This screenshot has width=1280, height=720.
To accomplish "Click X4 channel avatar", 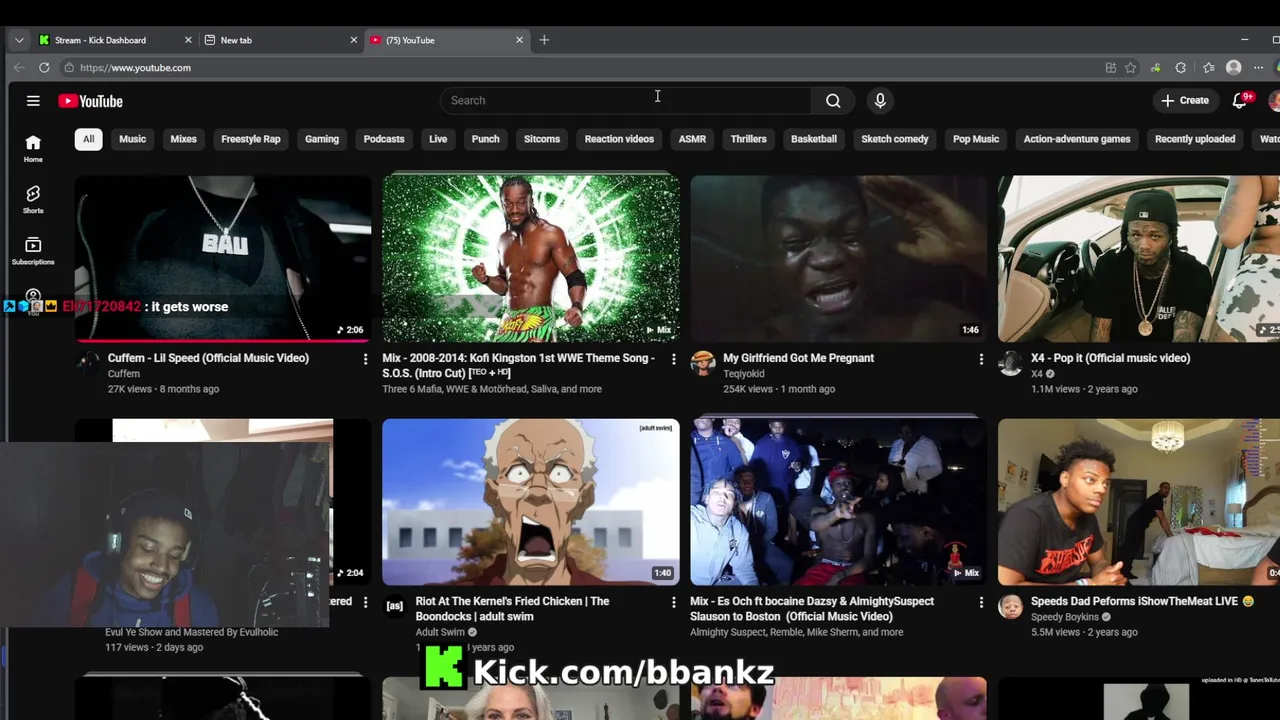I will (x=1011, y=362).
